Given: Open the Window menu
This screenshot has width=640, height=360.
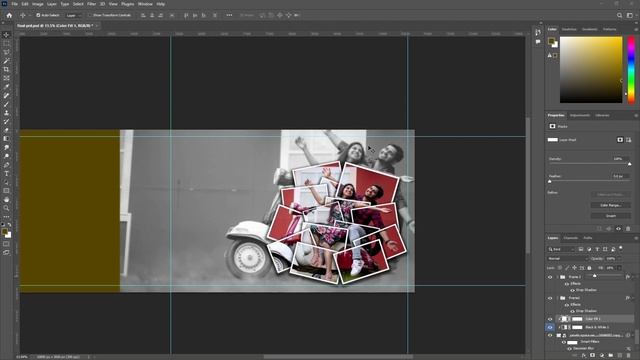Looking at the screenshot, I should [x=145, y=4].
